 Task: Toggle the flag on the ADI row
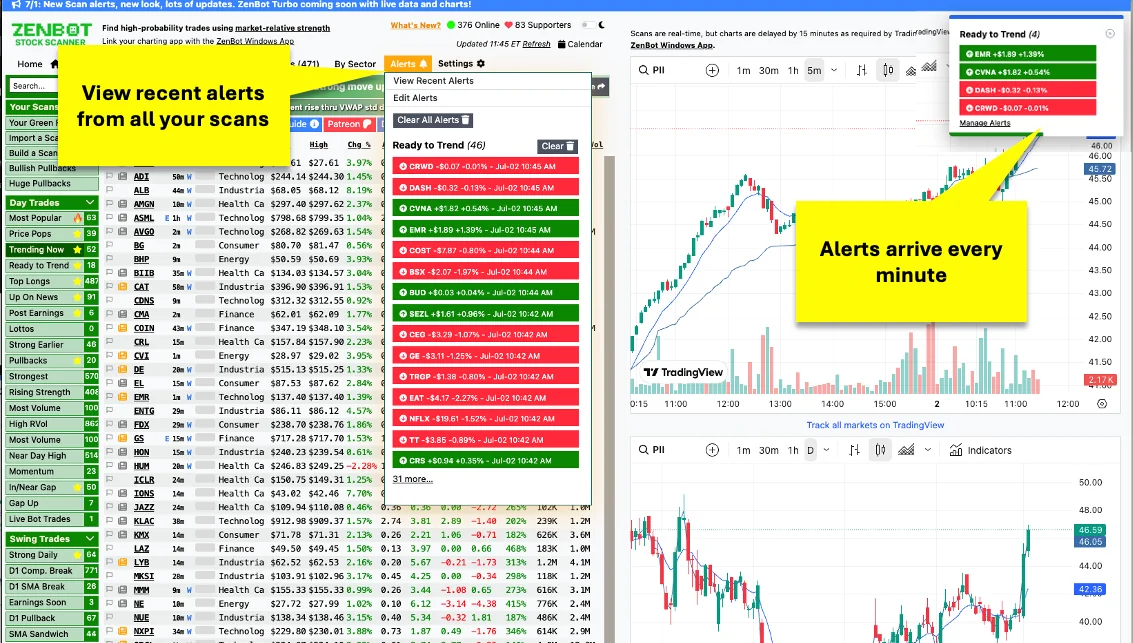[110, 176]
